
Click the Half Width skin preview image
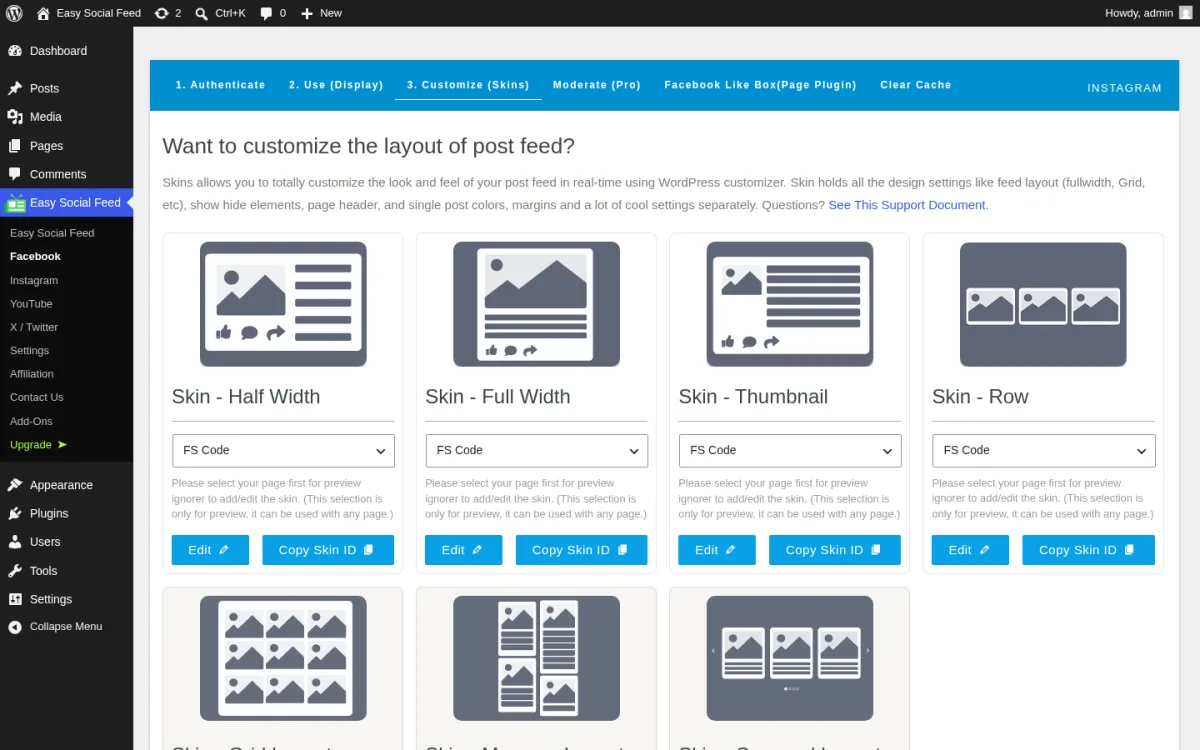pyautogui.click(x=283, y=304)
